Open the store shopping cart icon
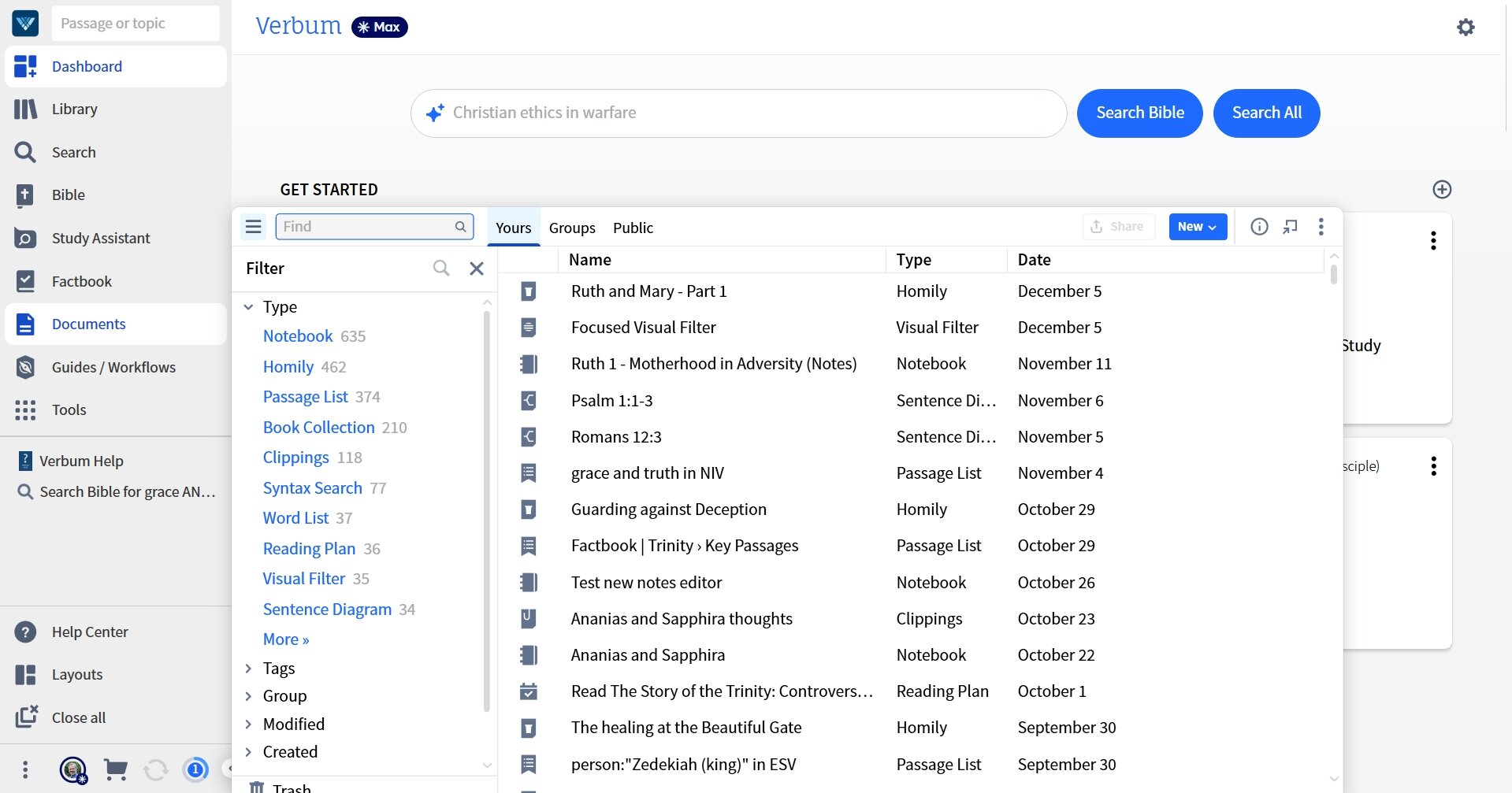The width and height of the screenshot is (1512, 793). click(x=116, y=769)
